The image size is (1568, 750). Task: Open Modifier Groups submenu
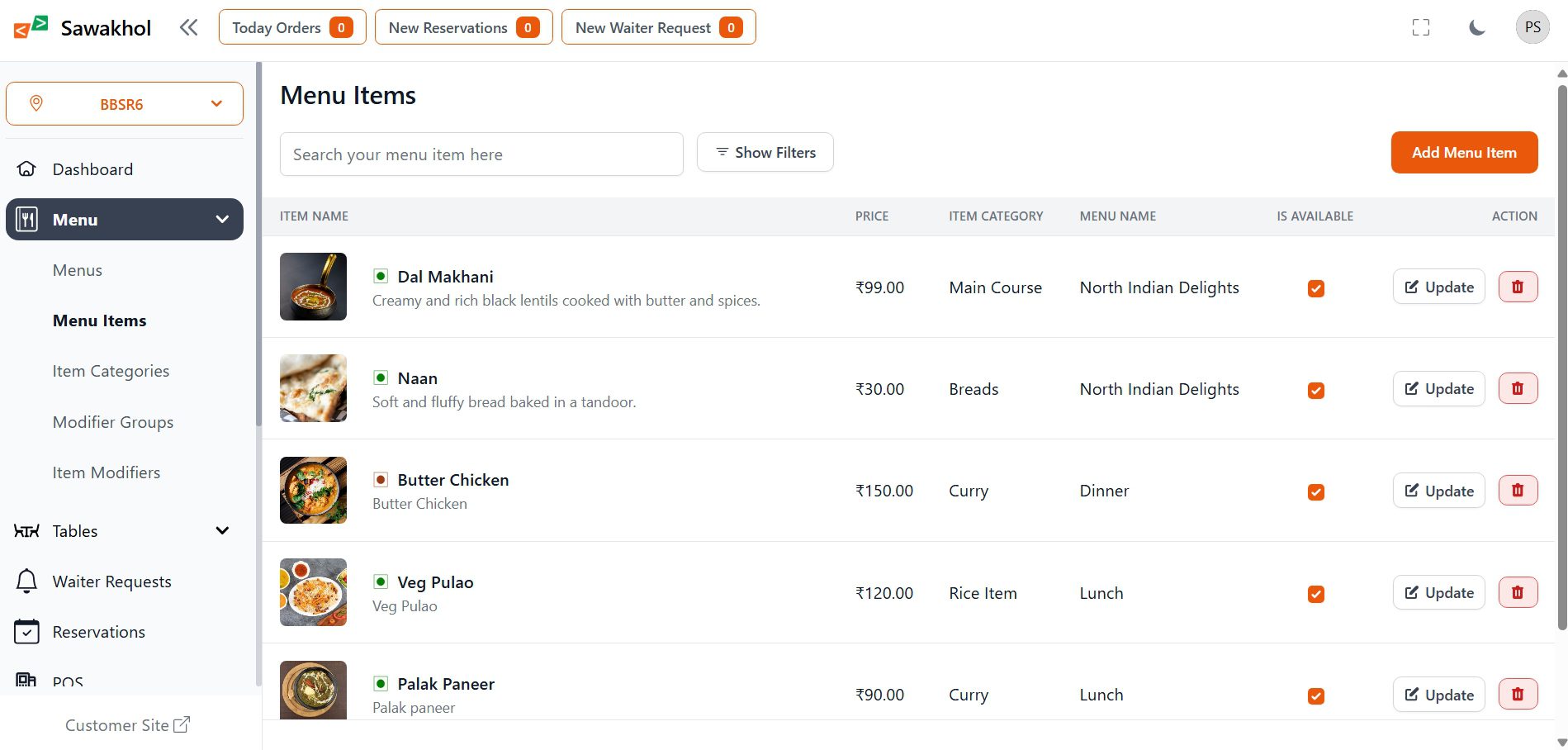113,422
